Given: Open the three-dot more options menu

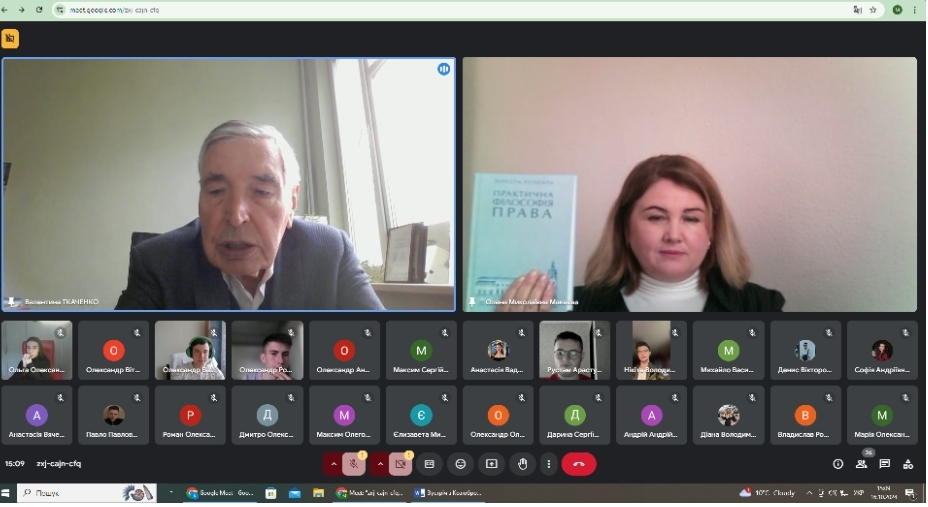Looking at the screenshot, I should pyautogui.click(x=548, y=464).
